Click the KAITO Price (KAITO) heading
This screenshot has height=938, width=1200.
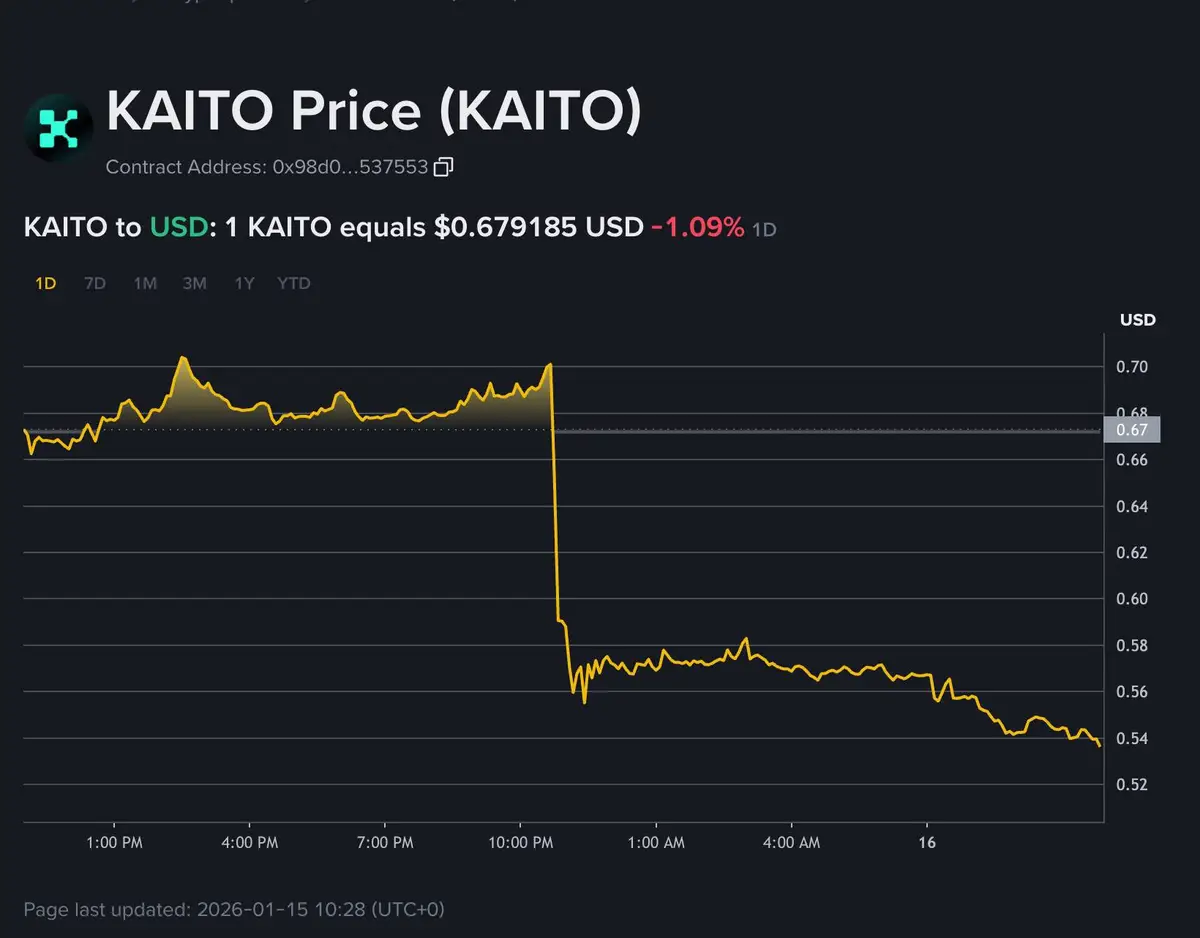[x=373, y=111]
